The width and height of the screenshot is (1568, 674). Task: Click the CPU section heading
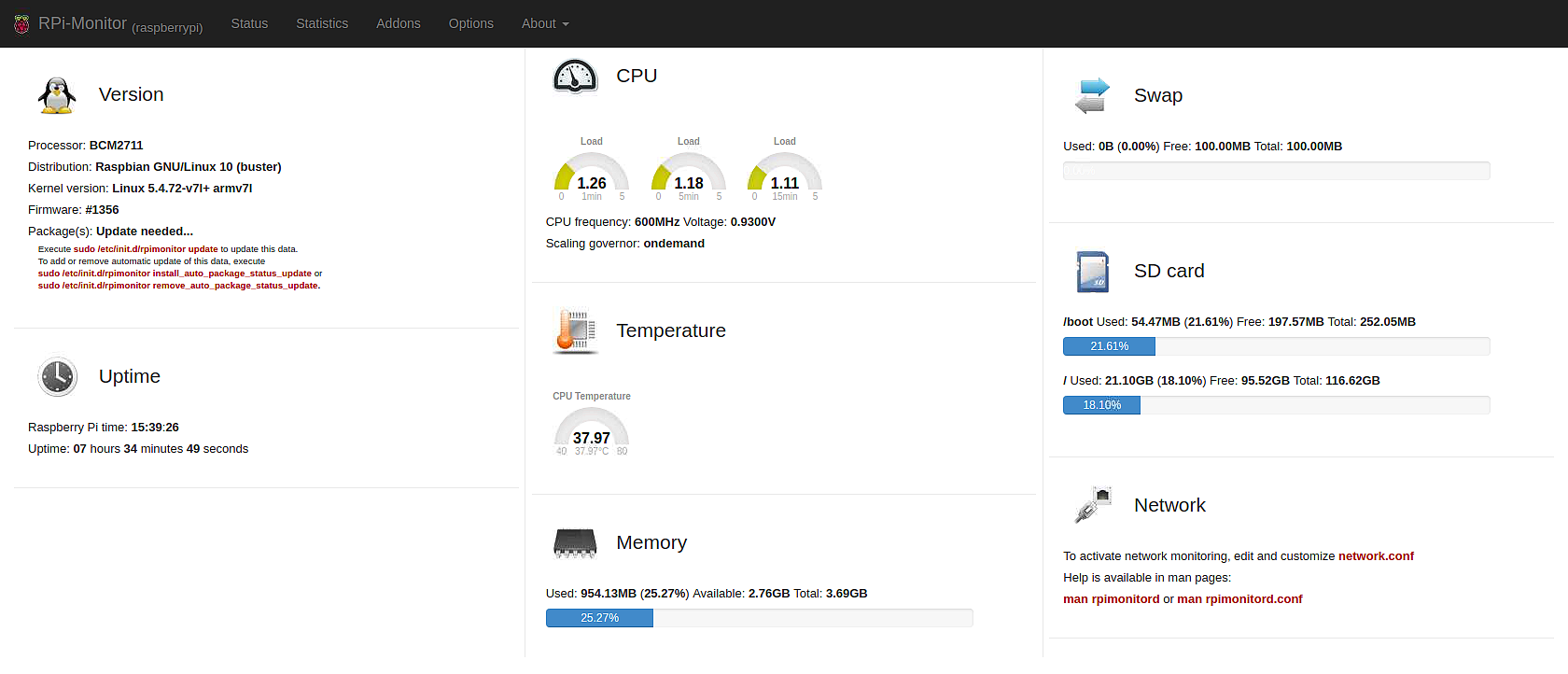(637, 76)
